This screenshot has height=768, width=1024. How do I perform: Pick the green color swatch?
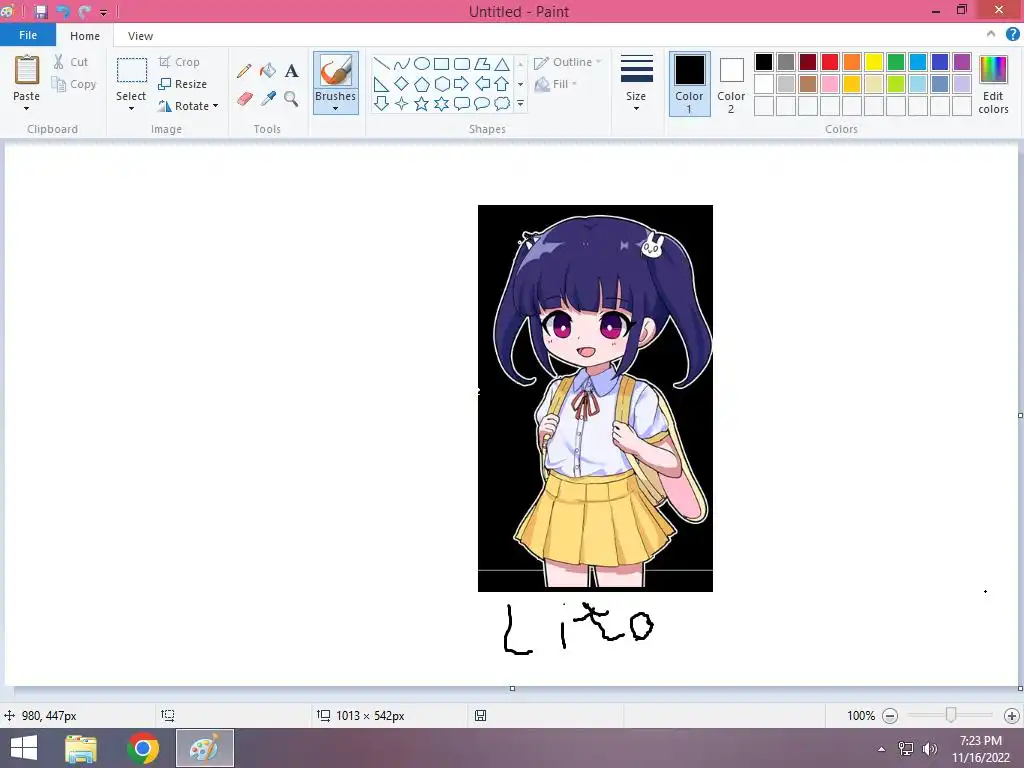896,62
